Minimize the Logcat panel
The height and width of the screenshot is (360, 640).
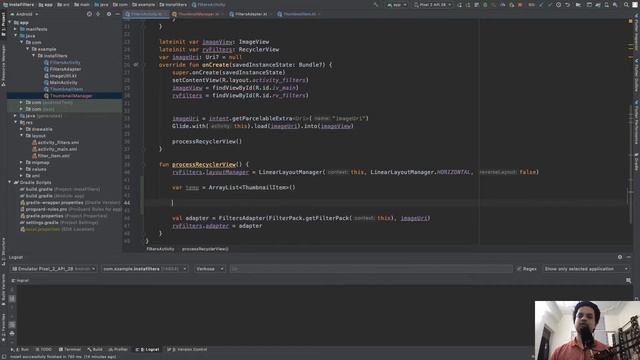tap(629, 257)
